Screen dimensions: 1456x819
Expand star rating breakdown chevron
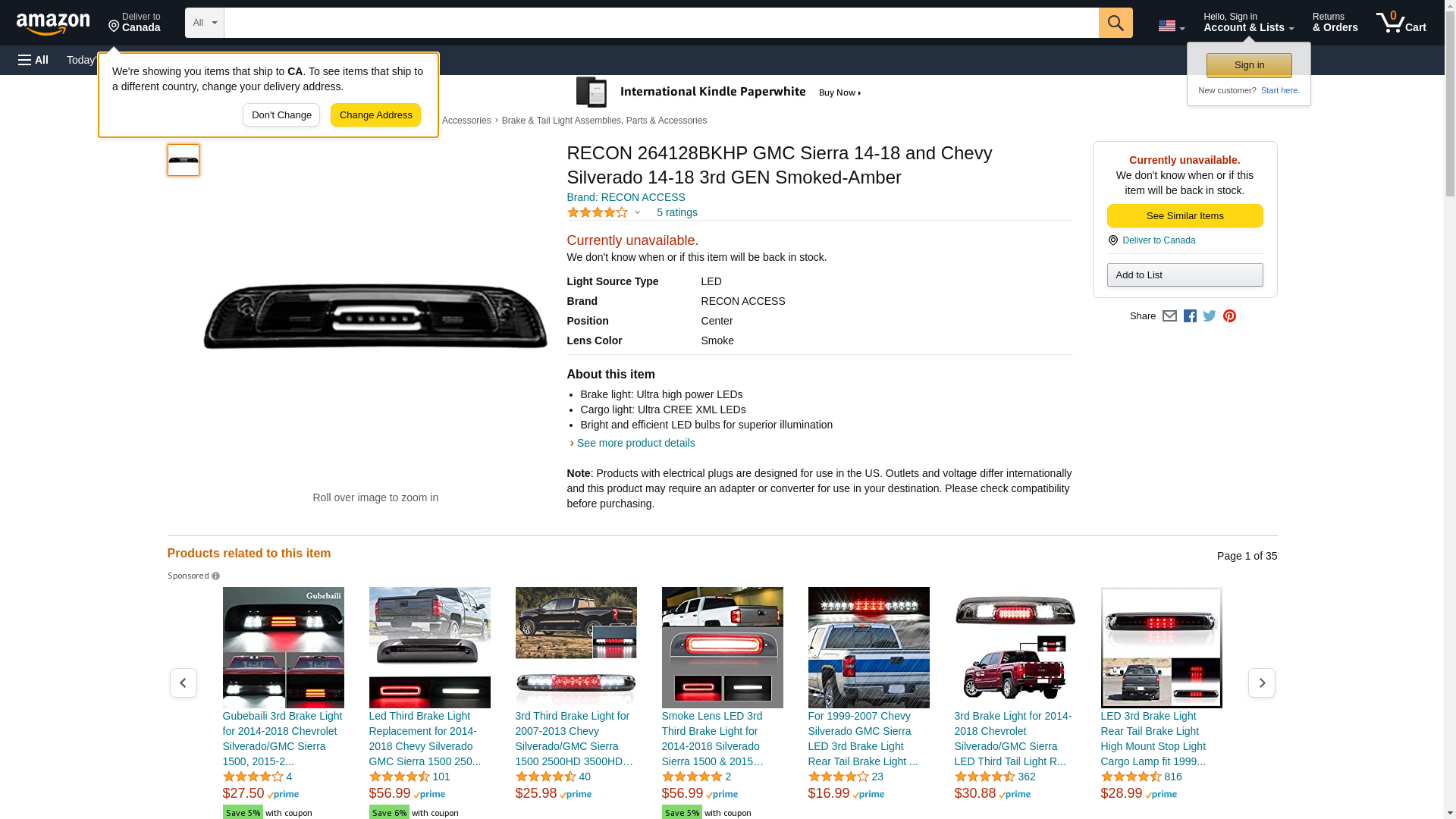[637, 212]
